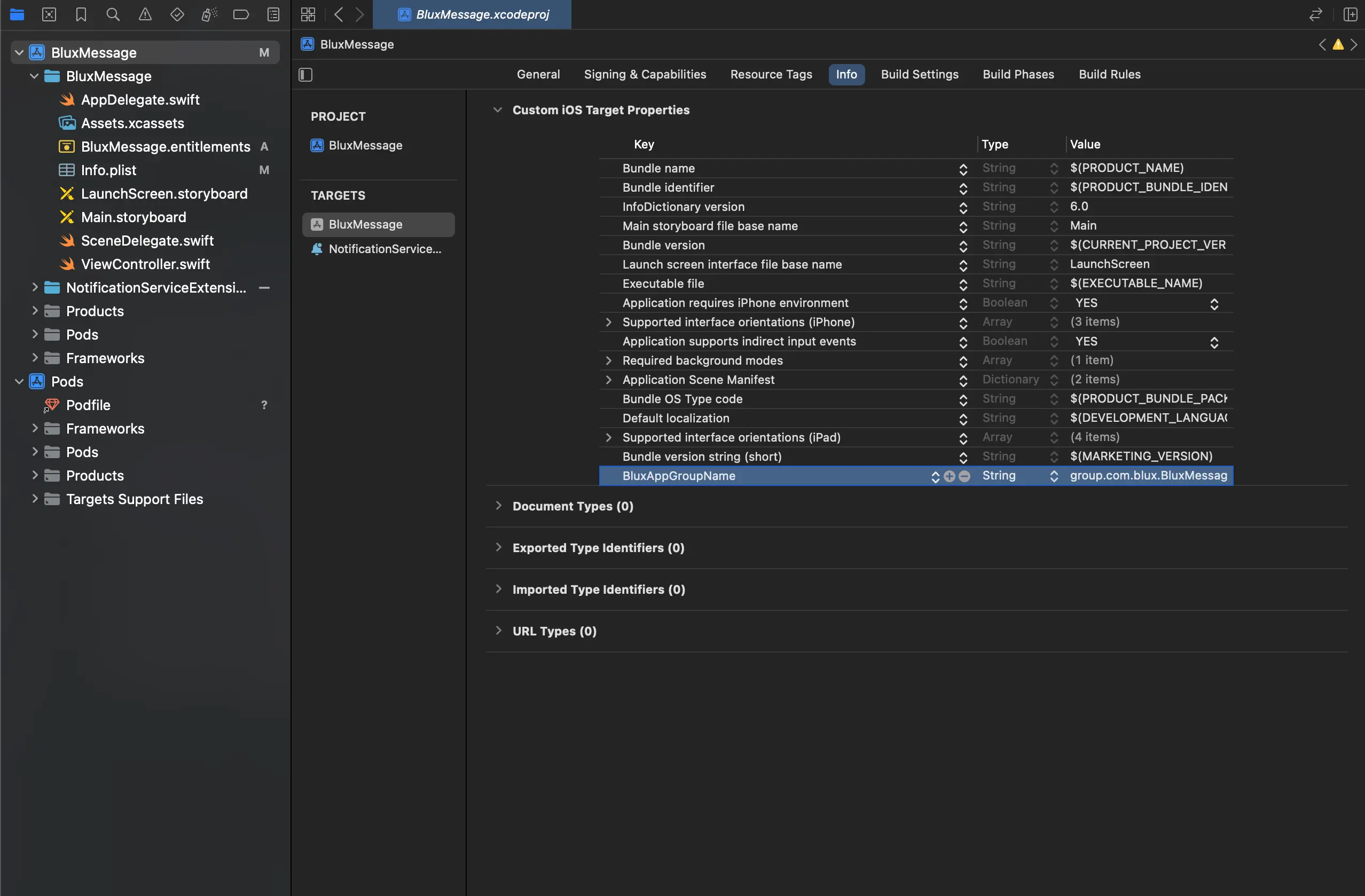1365x896 pixels.
Task: Open the Report navigator icon
Action: pyautogui.click(x=273, y=14)
